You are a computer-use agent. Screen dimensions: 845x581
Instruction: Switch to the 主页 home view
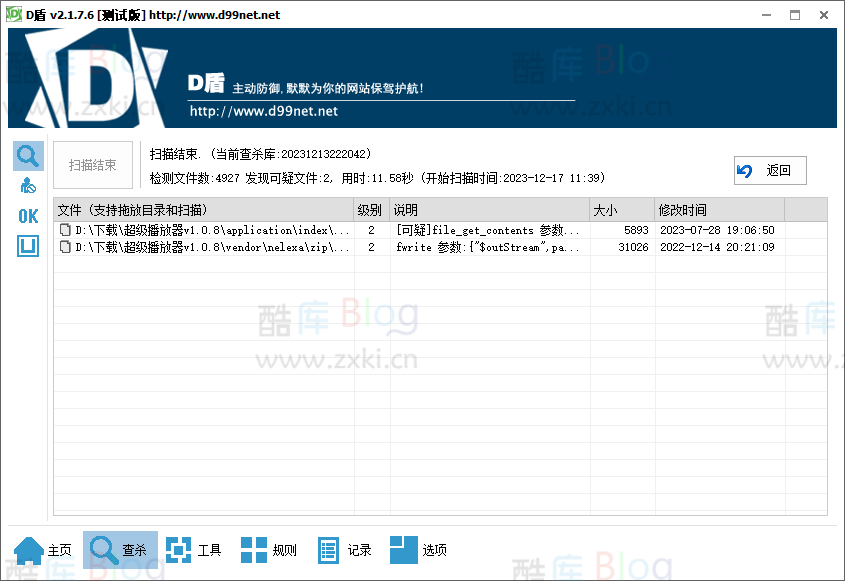click(44, 549)
